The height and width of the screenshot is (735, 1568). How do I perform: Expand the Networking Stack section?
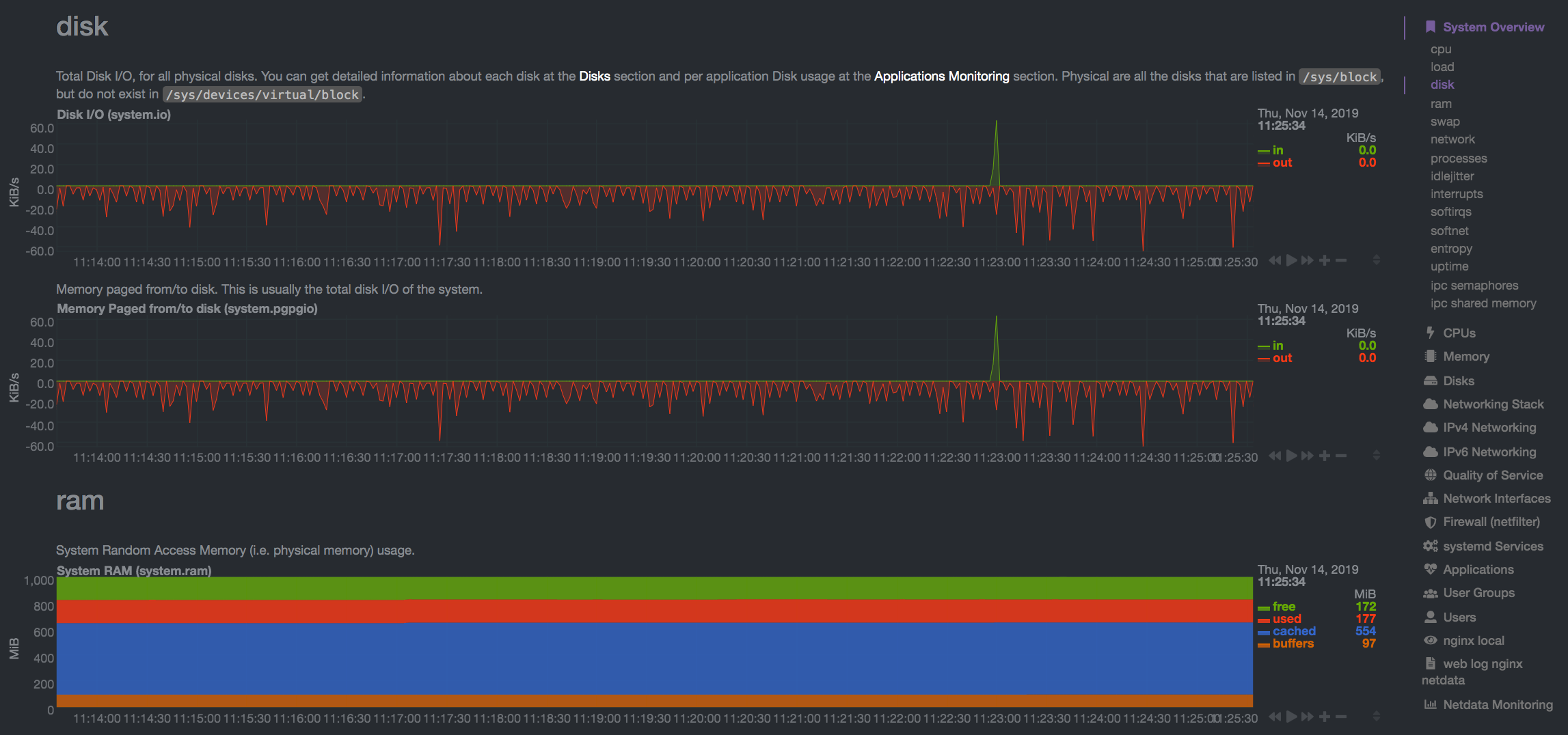click(1493, 404)
